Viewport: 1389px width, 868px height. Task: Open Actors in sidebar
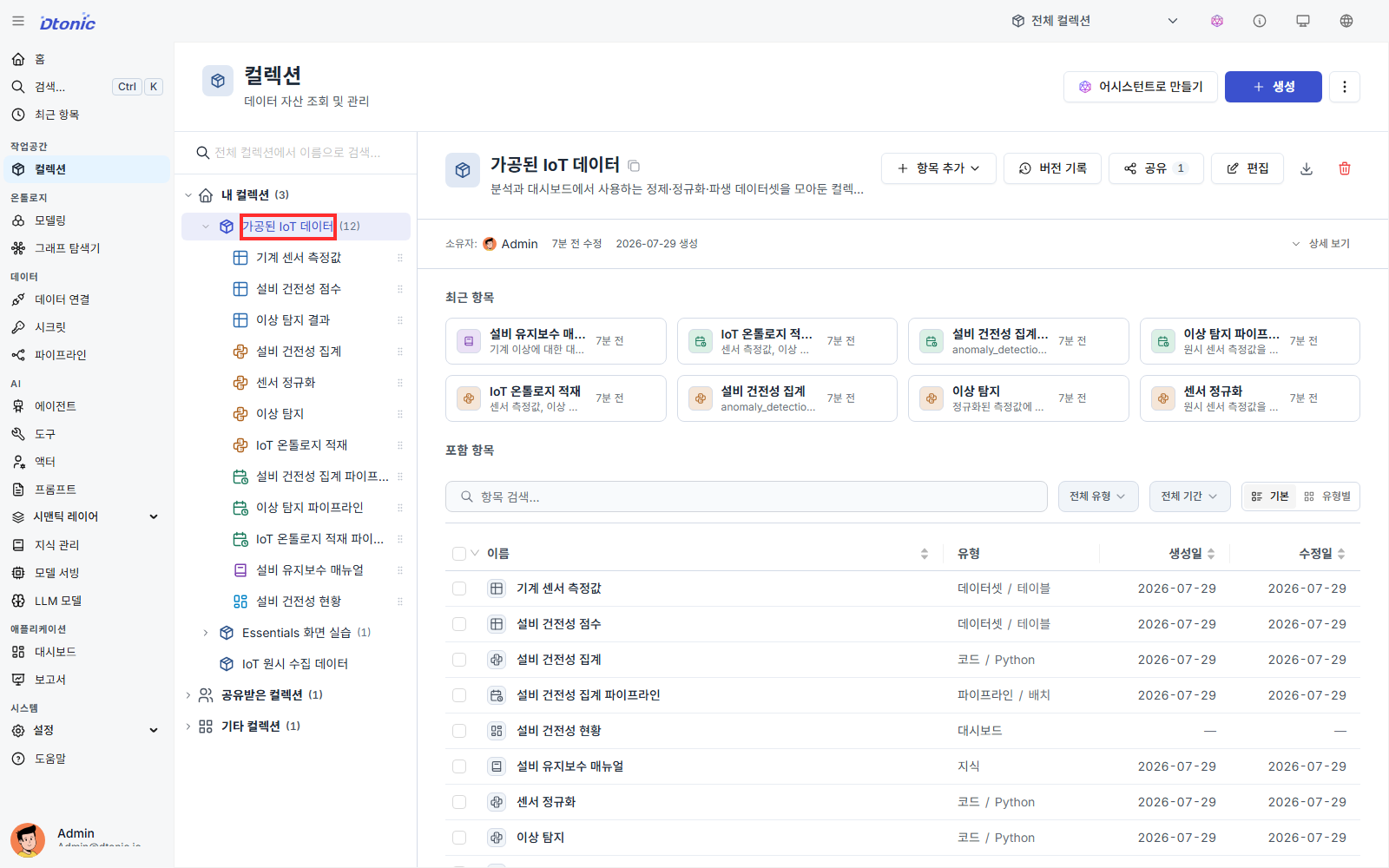point(85,462)
